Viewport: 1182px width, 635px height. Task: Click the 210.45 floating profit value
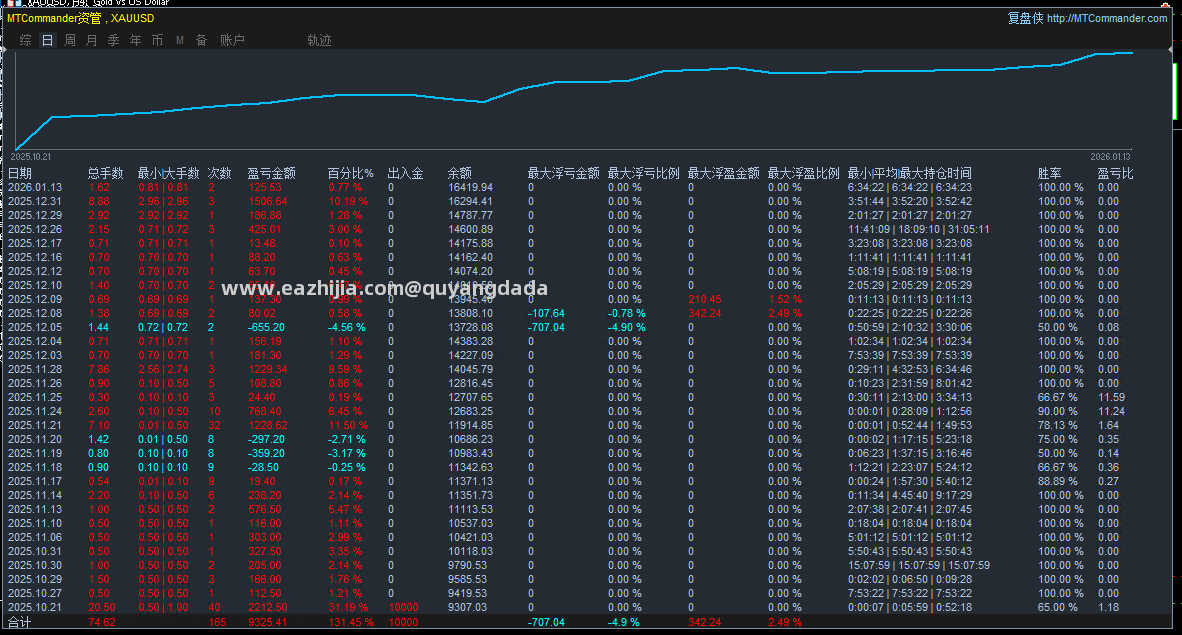pyautogui.click(x=705, y=299)
